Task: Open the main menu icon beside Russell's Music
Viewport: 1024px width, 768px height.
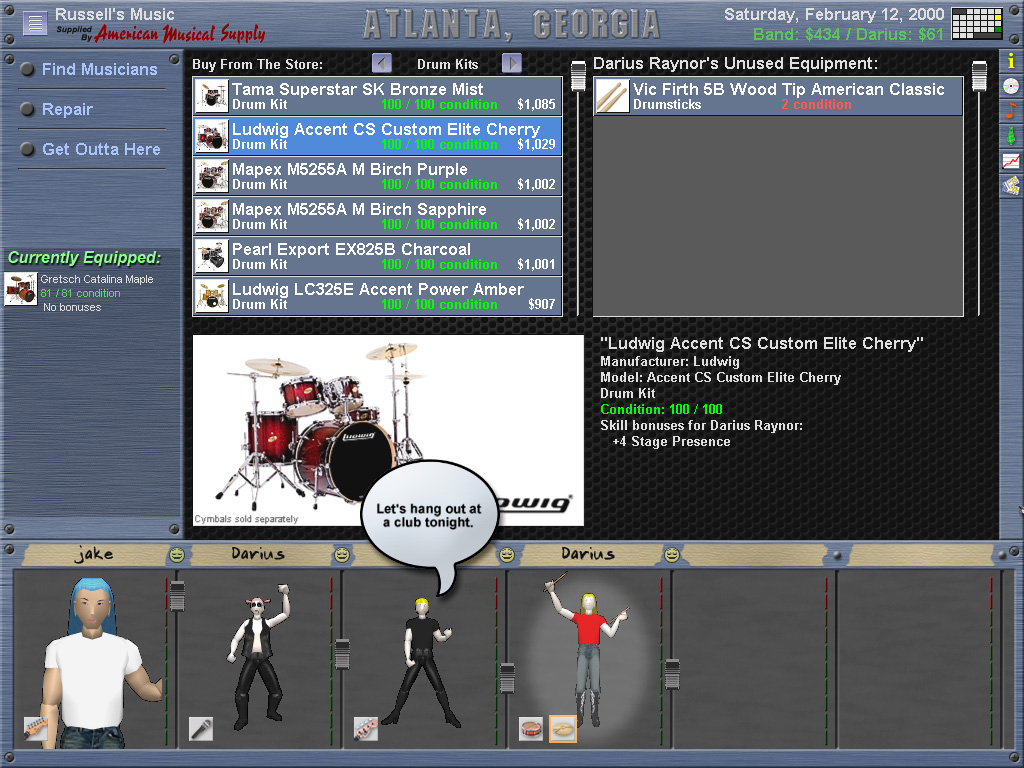Action: (x=35, y=24)
